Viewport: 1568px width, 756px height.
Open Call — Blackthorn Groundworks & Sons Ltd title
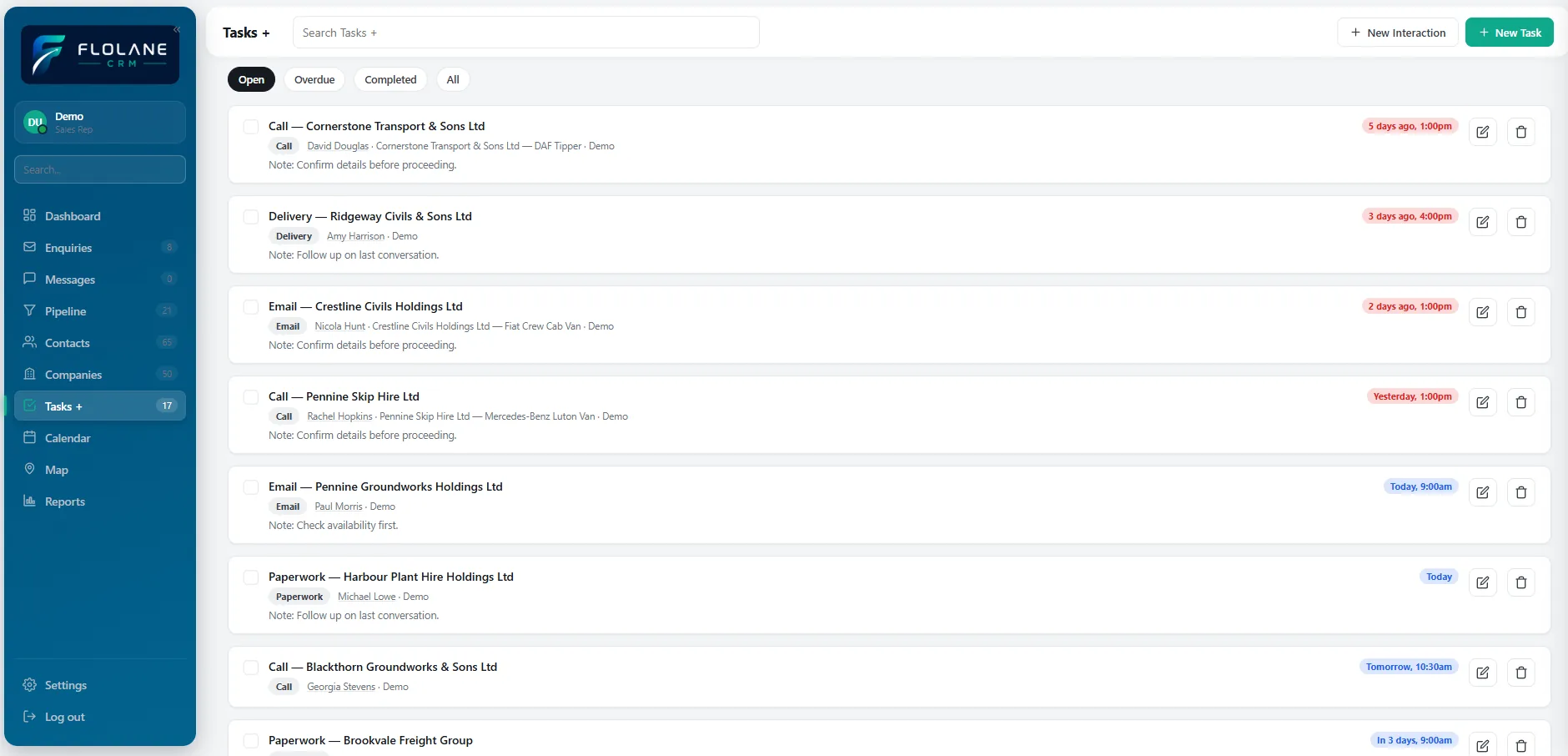click(x=383, y=668)
